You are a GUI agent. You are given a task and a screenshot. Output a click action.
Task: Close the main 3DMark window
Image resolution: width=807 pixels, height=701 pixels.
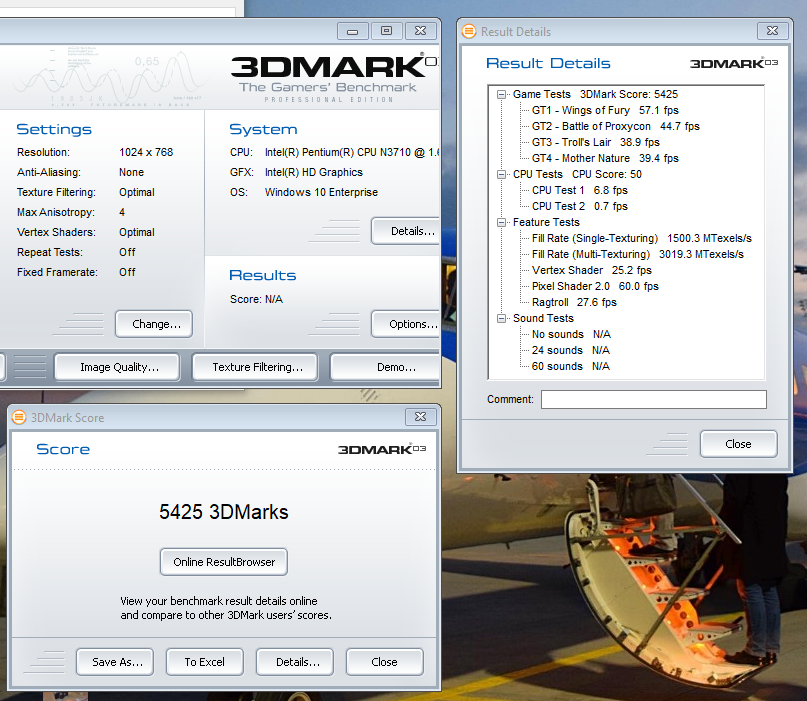tap(420, 31)
